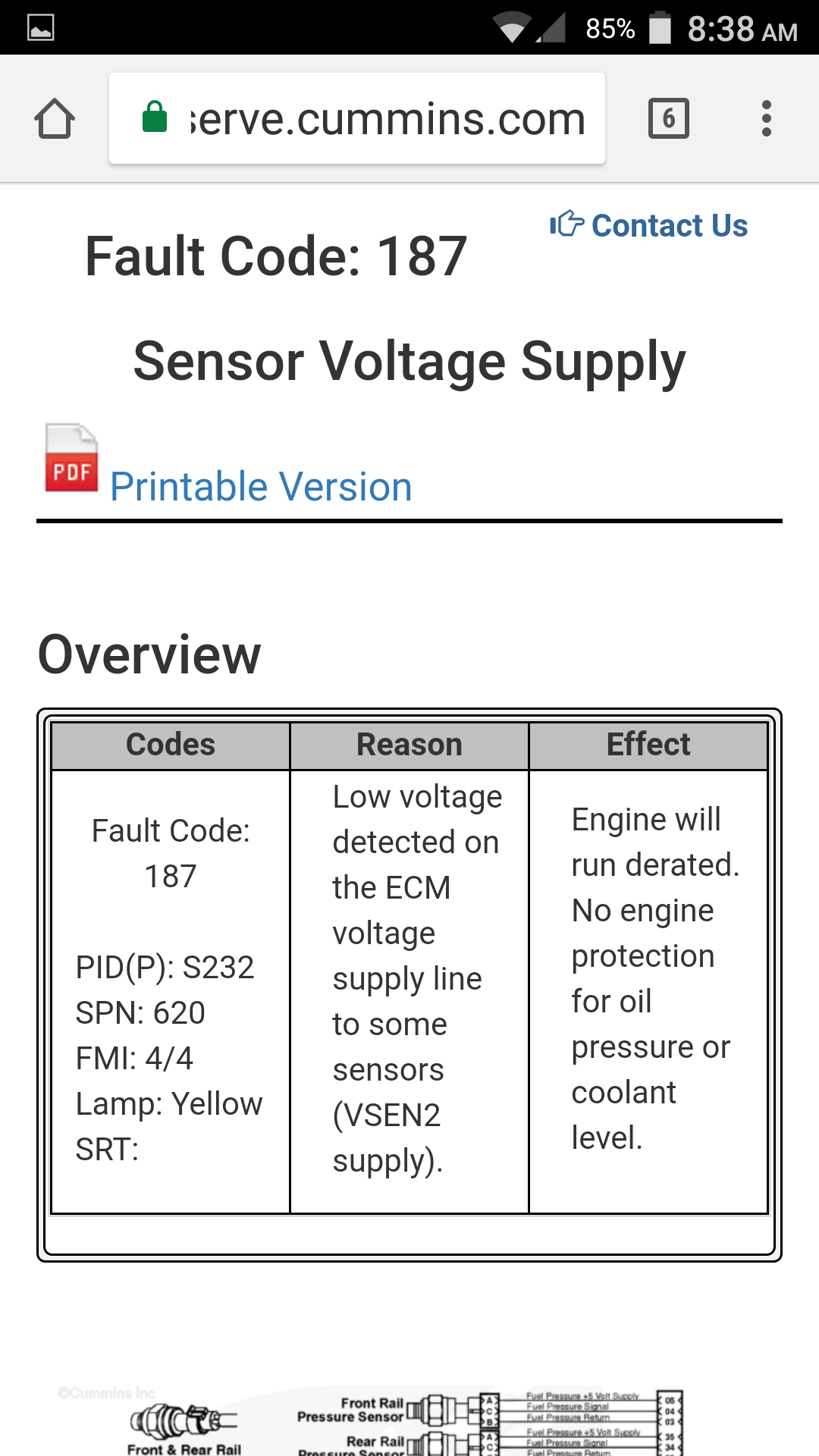Image resolution: width=819 pixels, height=1456 pixels.
Task: Tap the Front & Rear Rail sensor image
Action: coord(184,1428)
